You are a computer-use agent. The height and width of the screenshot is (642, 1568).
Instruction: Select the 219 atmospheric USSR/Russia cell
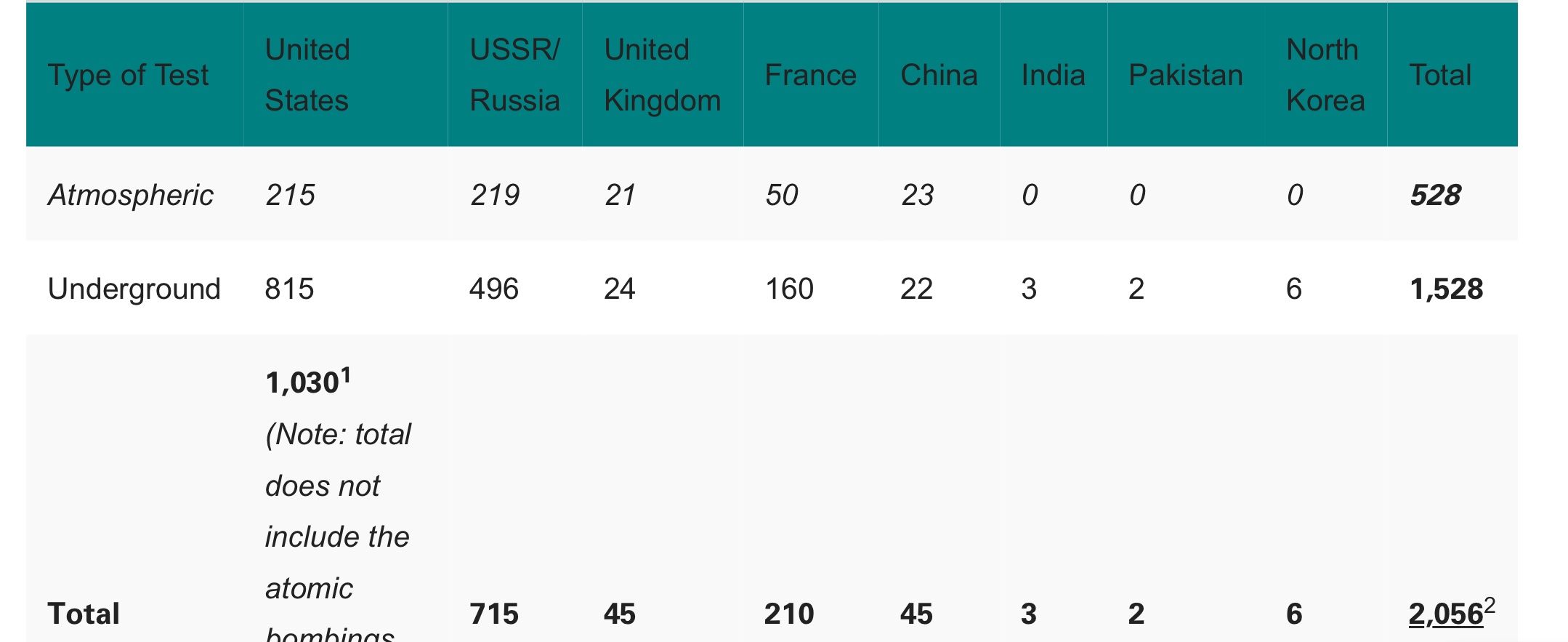[x=495, y=195]
